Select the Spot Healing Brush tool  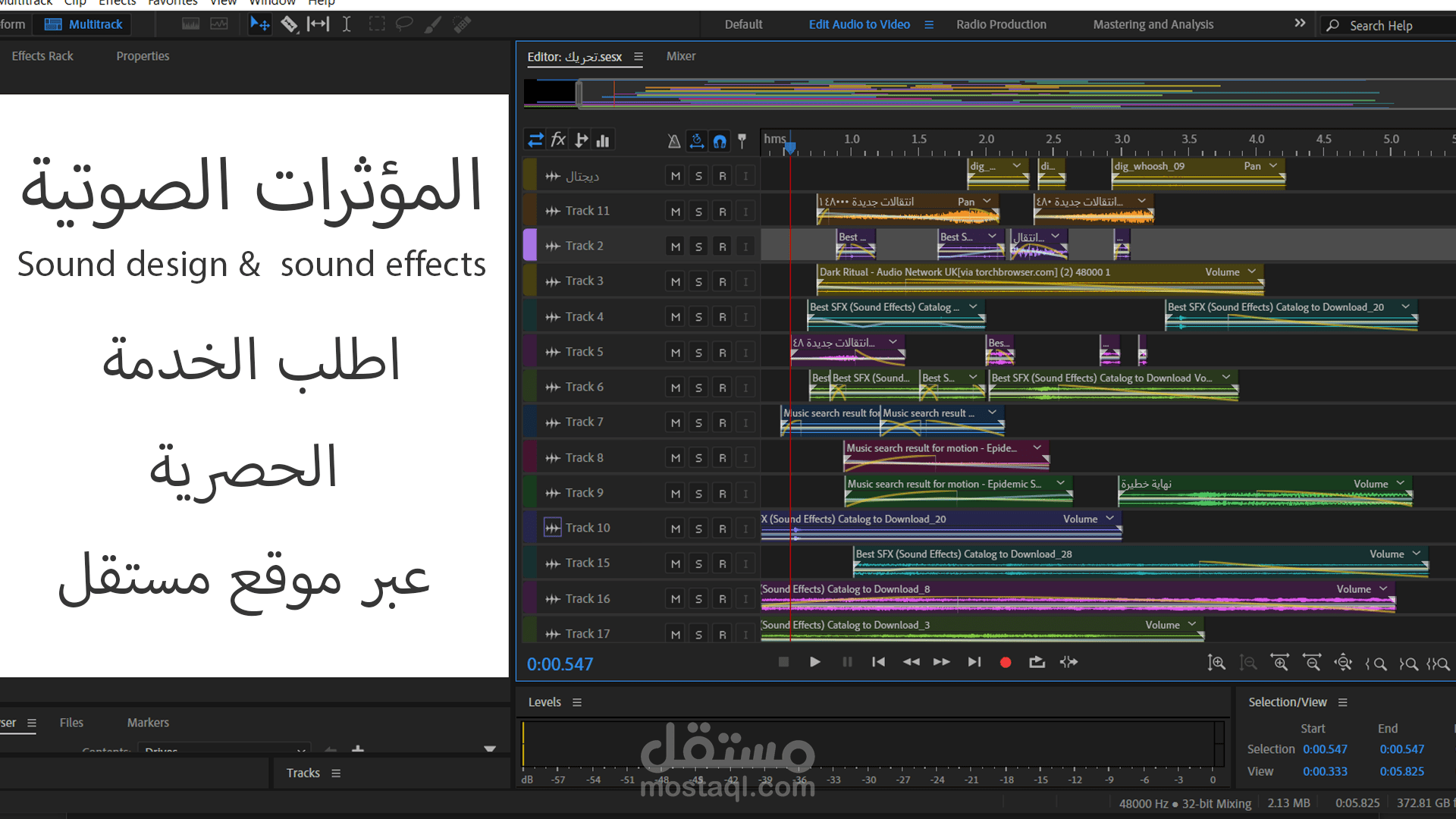pos(461,24)
